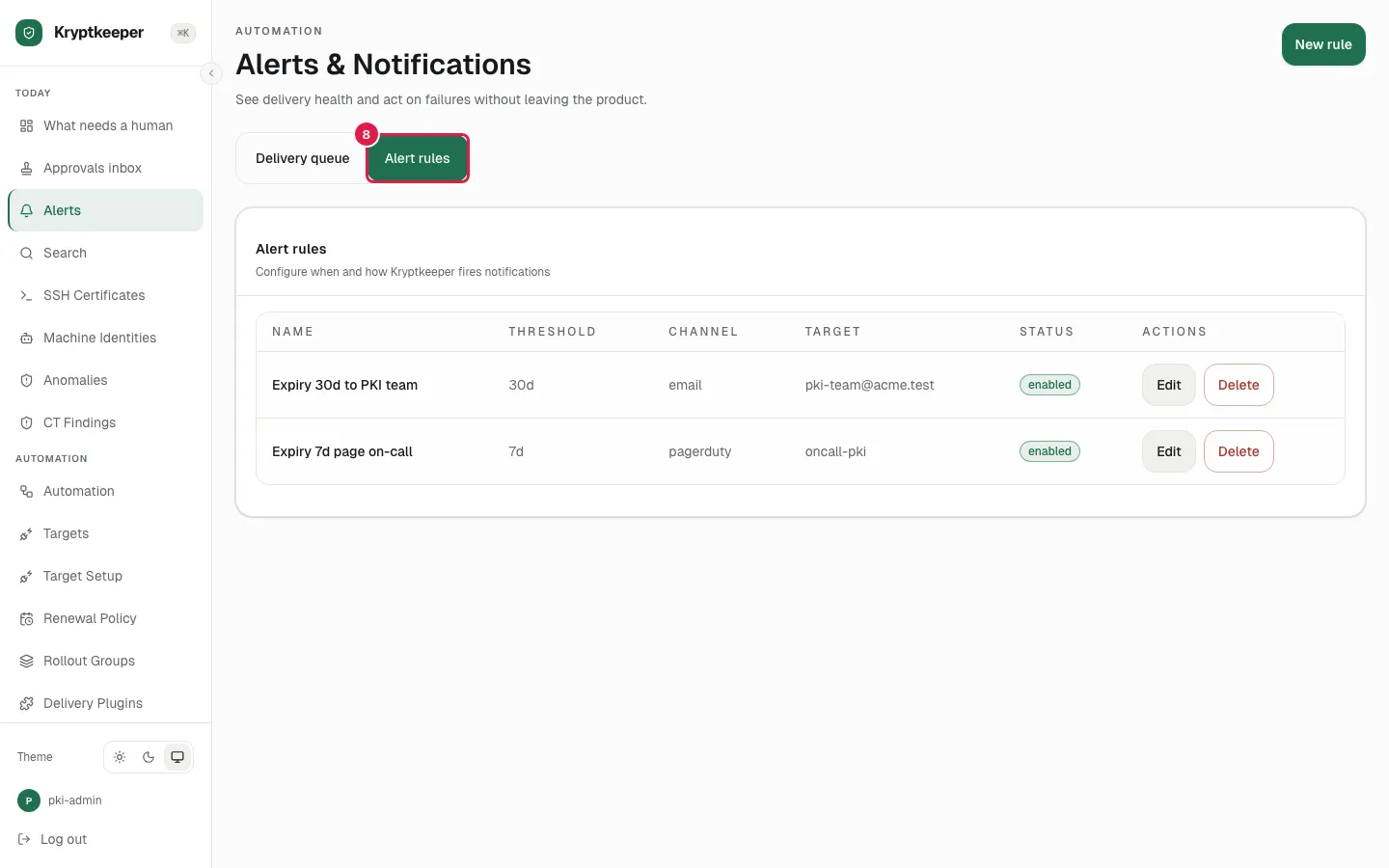Image resolution: width=1389 pixels, height=868 pixels.
Task: Collapse the sidebar with the chevron button
Action: [211, 73]
